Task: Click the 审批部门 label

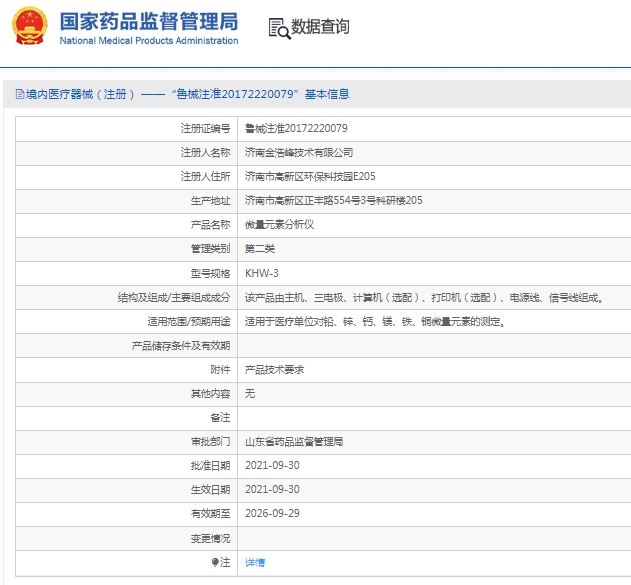Action: 210,442
